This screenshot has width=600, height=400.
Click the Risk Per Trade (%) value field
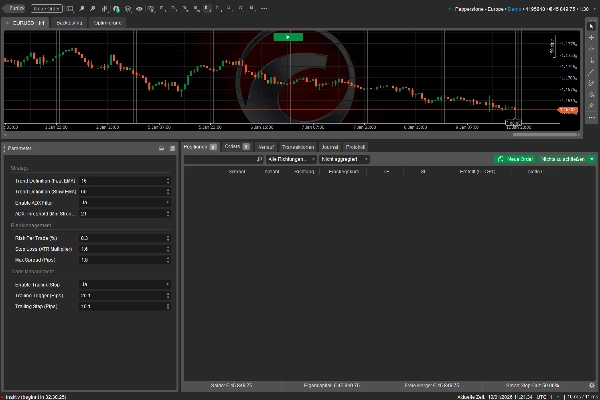(x=122, y=238)
